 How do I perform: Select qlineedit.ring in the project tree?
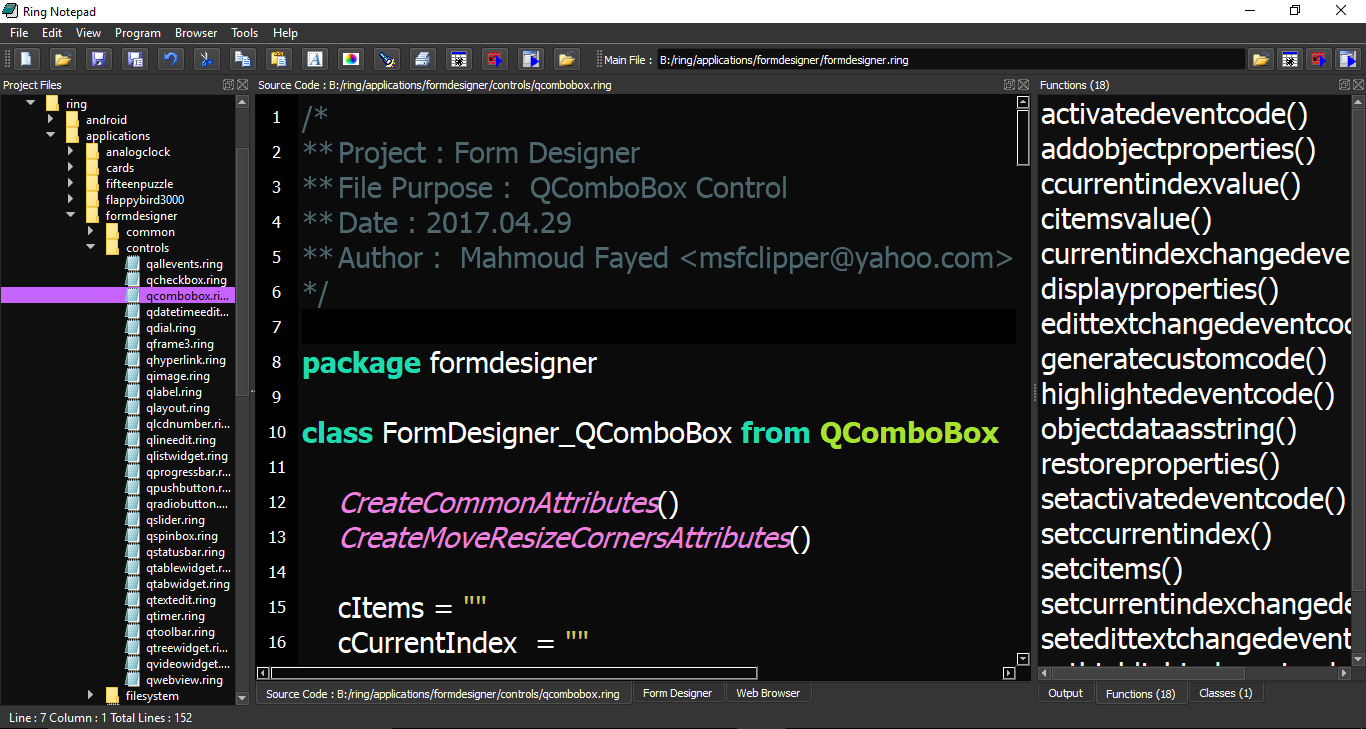point(180,440)
